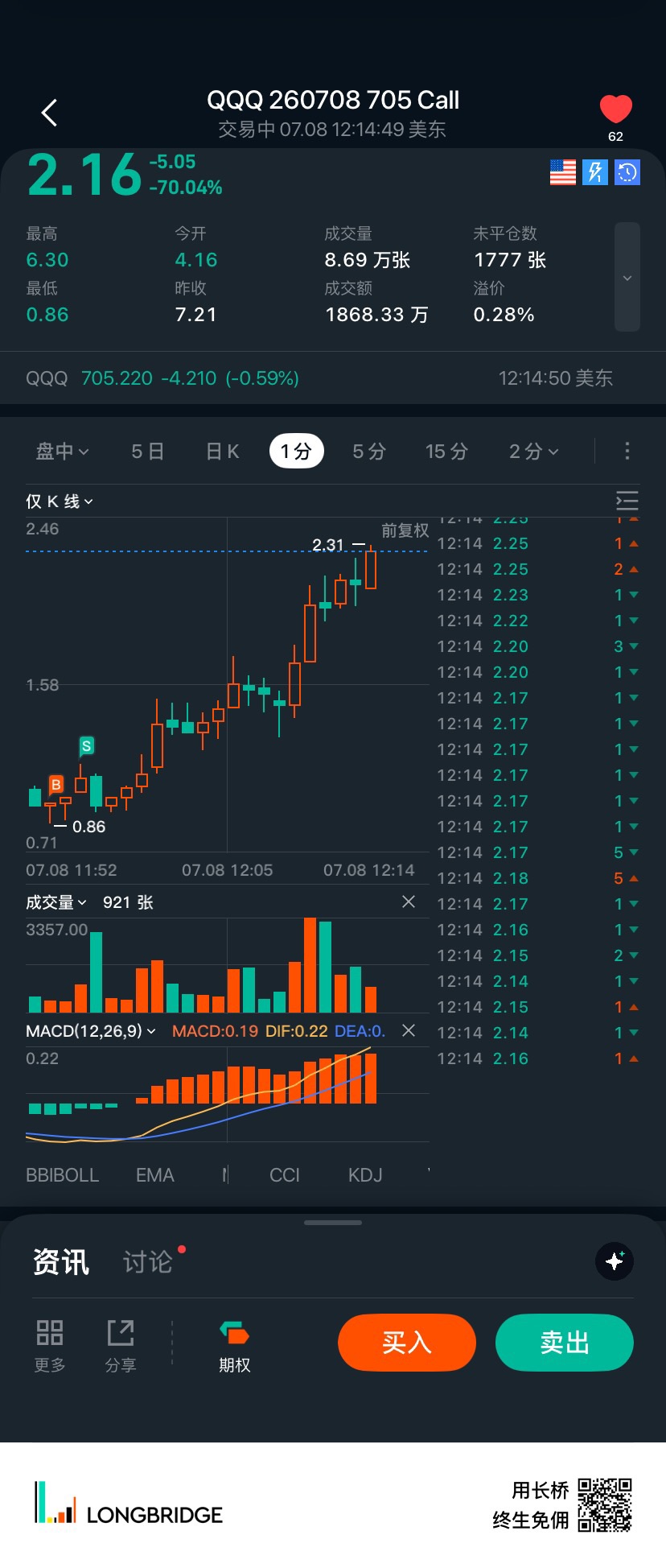Open the 盘中 timeframe dropdown
666x1568 pixels.
[x=63, y=452]
